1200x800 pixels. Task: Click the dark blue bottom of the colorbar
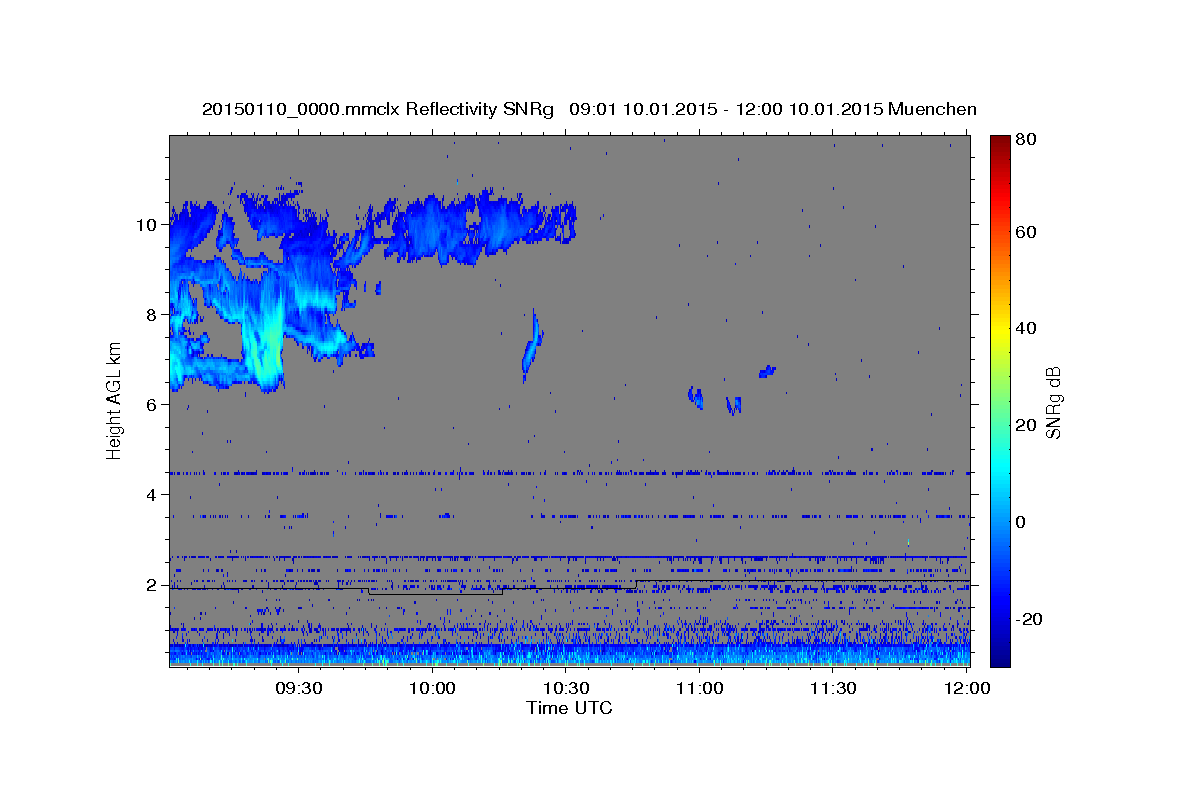[999, 658]
